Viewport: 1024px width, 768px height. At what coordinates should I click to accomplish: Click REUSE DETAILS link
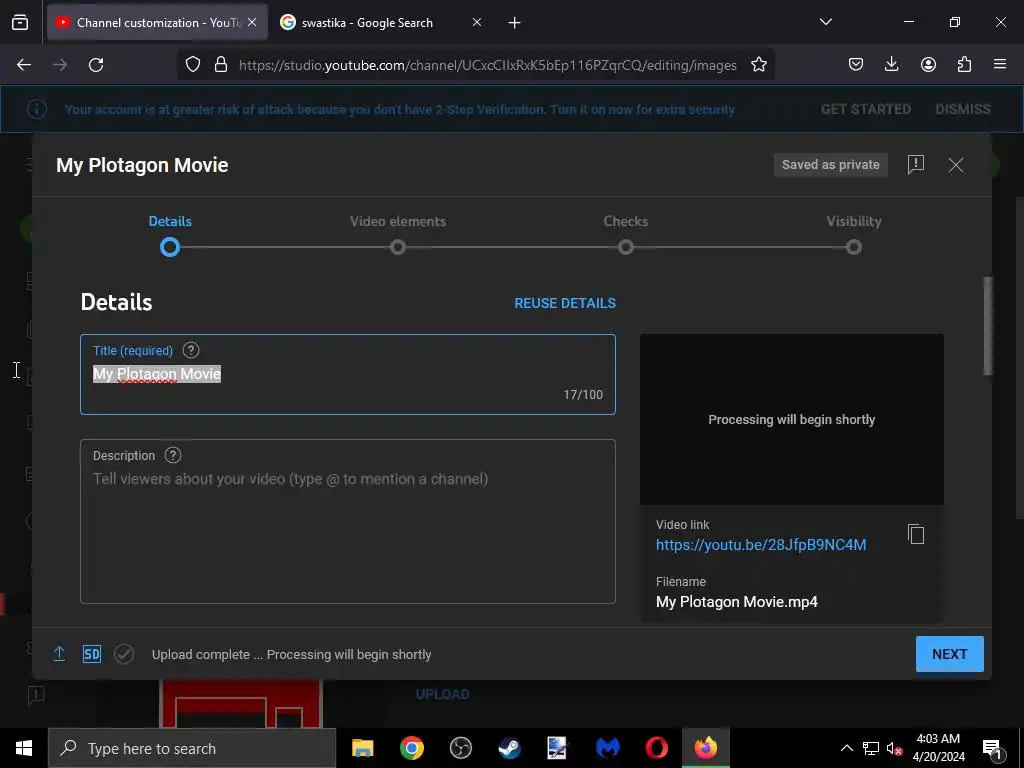565,303
